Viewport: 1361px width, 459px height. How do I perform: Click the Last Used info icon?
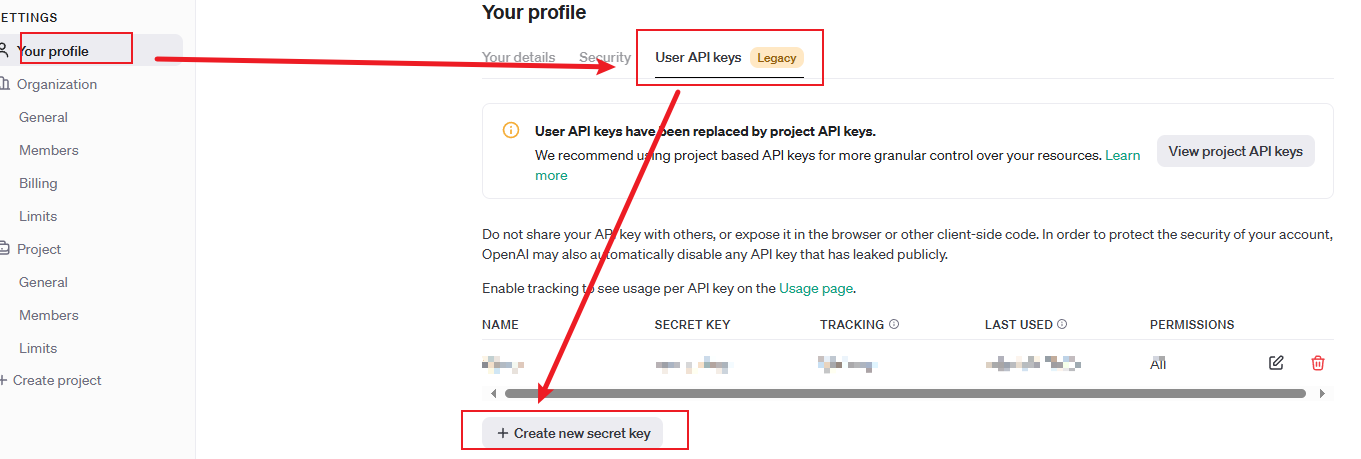pos(1062,324)
